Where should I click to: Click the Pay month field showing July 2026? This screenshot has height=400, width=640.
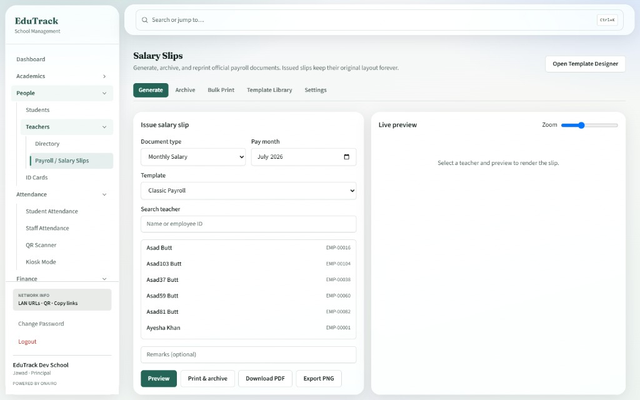[304, 157]
